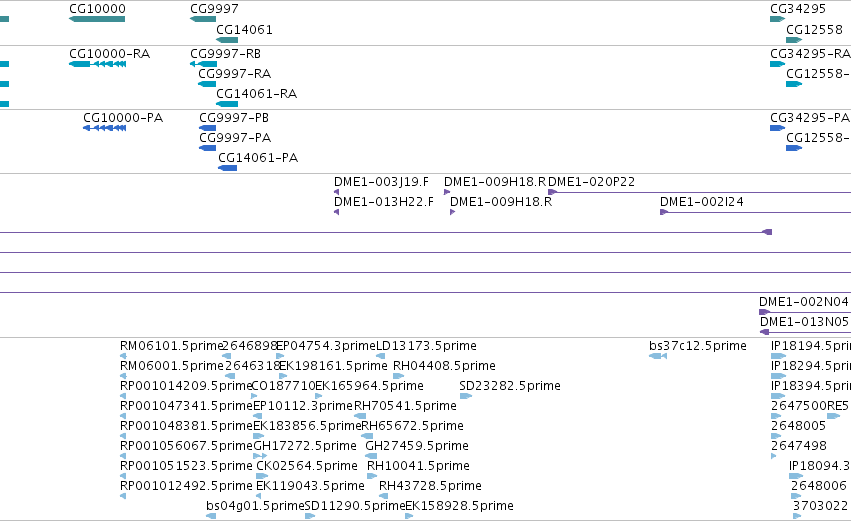Select the DME1-002I24 clone start arrow
851x521 pixels.
click(x=664, y=212)
